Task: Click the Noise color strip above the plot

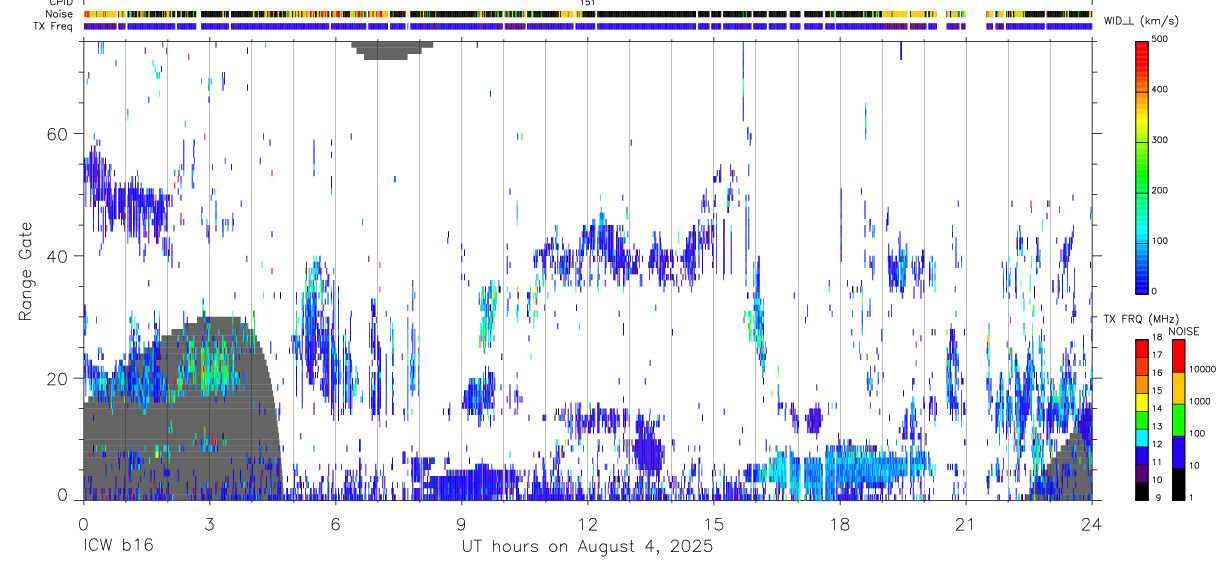Action: 587,14
